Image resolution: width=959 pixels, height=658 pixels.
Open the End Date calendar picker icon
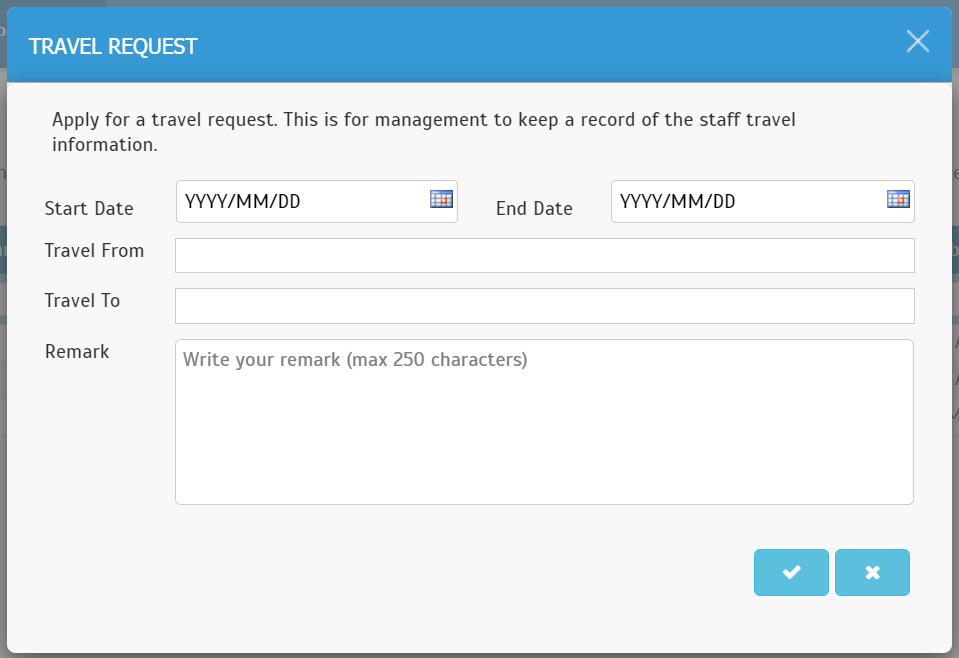898,199
